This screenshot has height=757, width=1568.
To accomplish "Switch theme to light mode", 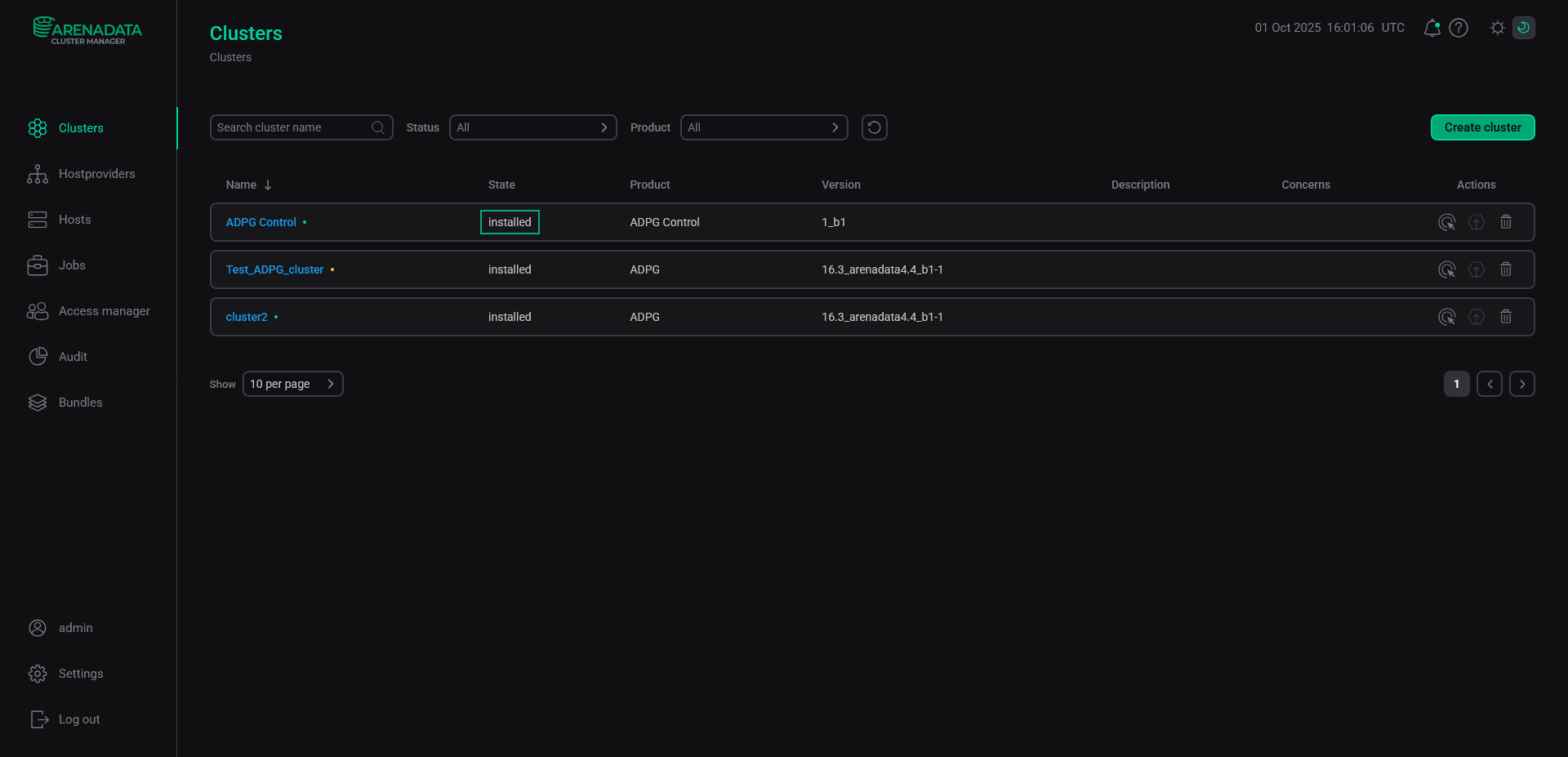I will [x=1497, y=27].
